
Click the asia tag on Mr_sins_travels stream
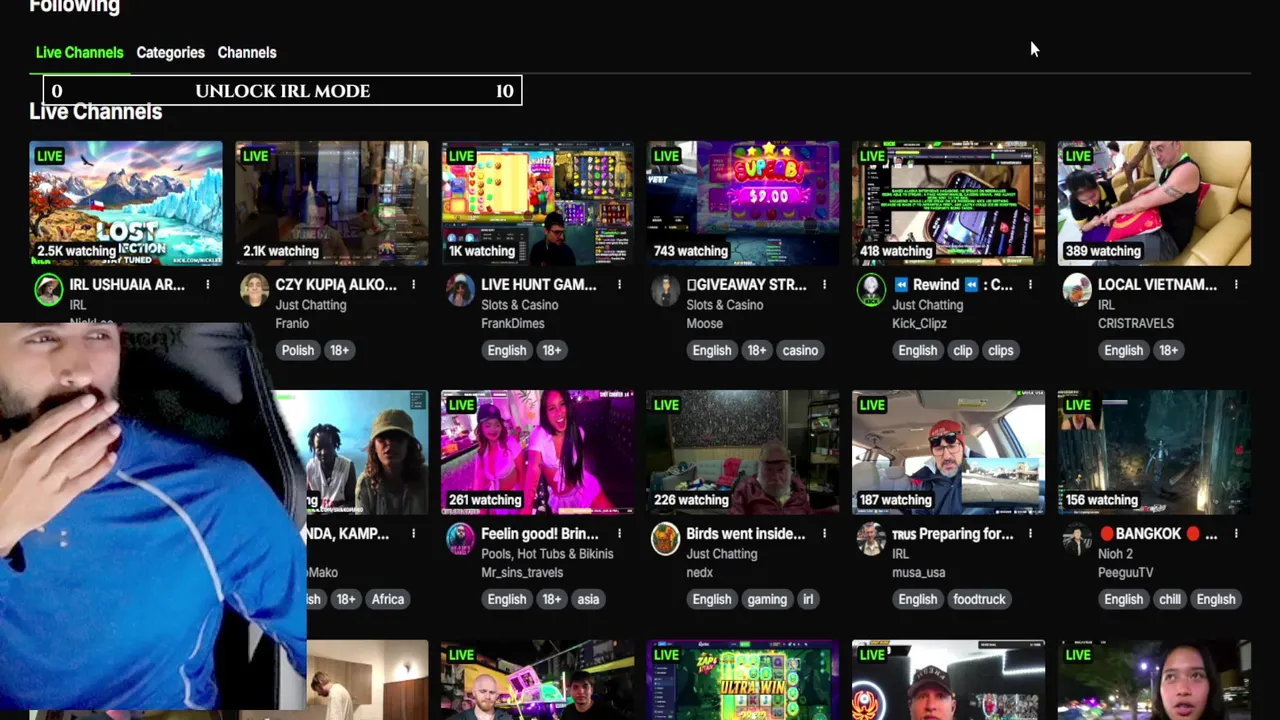[x=588, y=599]
